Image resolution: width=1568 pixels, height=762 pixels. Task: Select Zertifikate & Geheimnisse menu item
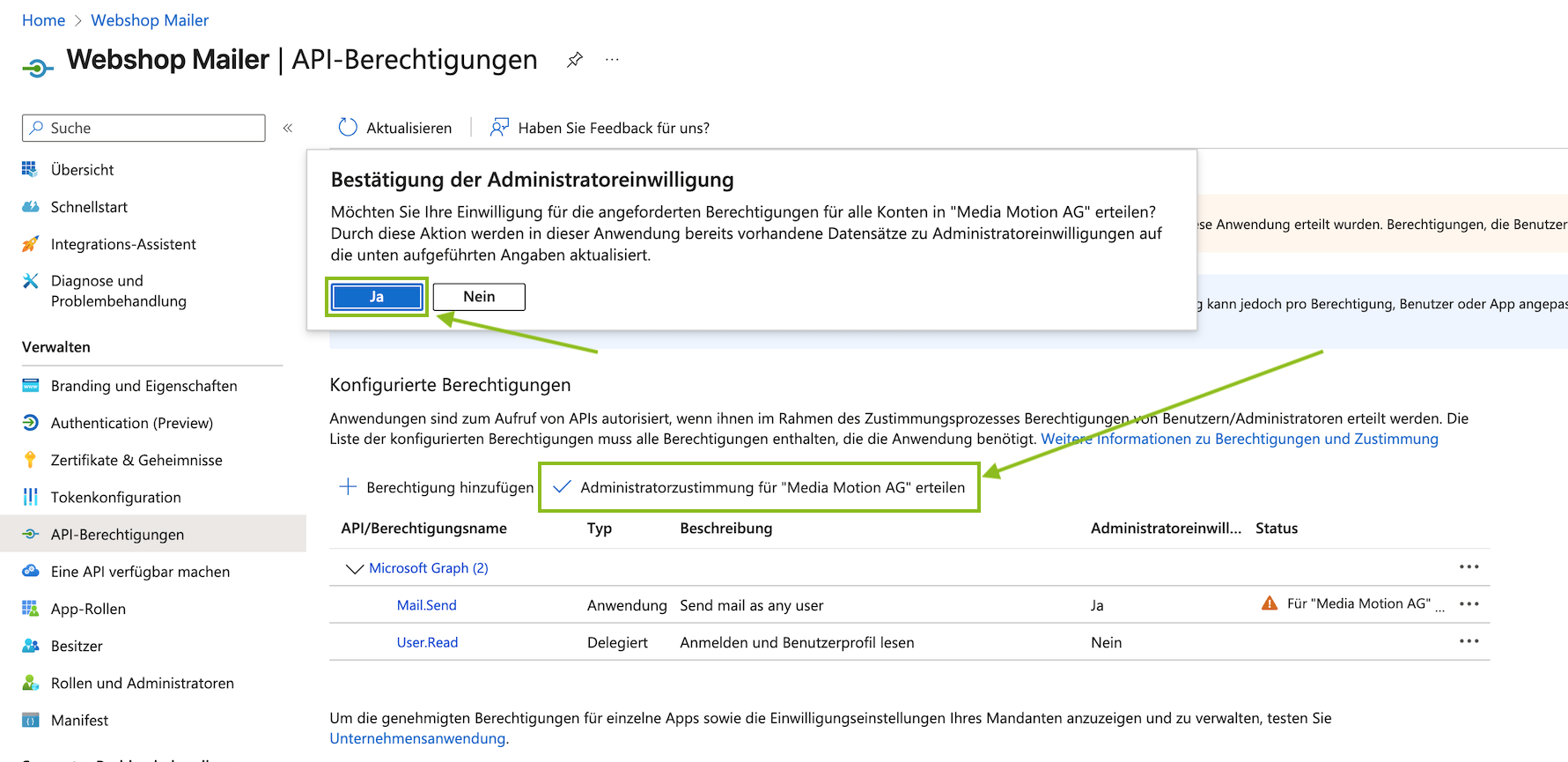coord(136,461)
